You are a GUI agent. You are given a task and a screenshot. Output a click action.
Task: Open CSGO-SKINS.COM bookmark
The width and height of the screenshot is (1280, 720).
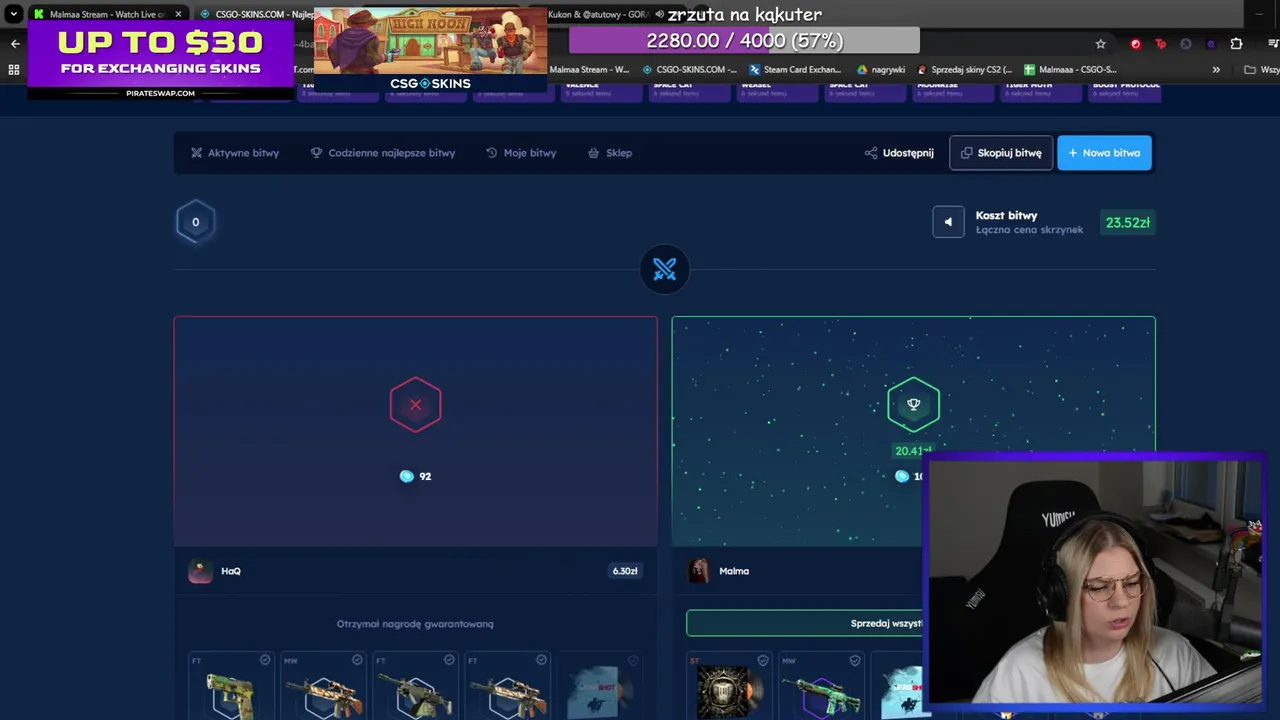(x=689, y=70)
